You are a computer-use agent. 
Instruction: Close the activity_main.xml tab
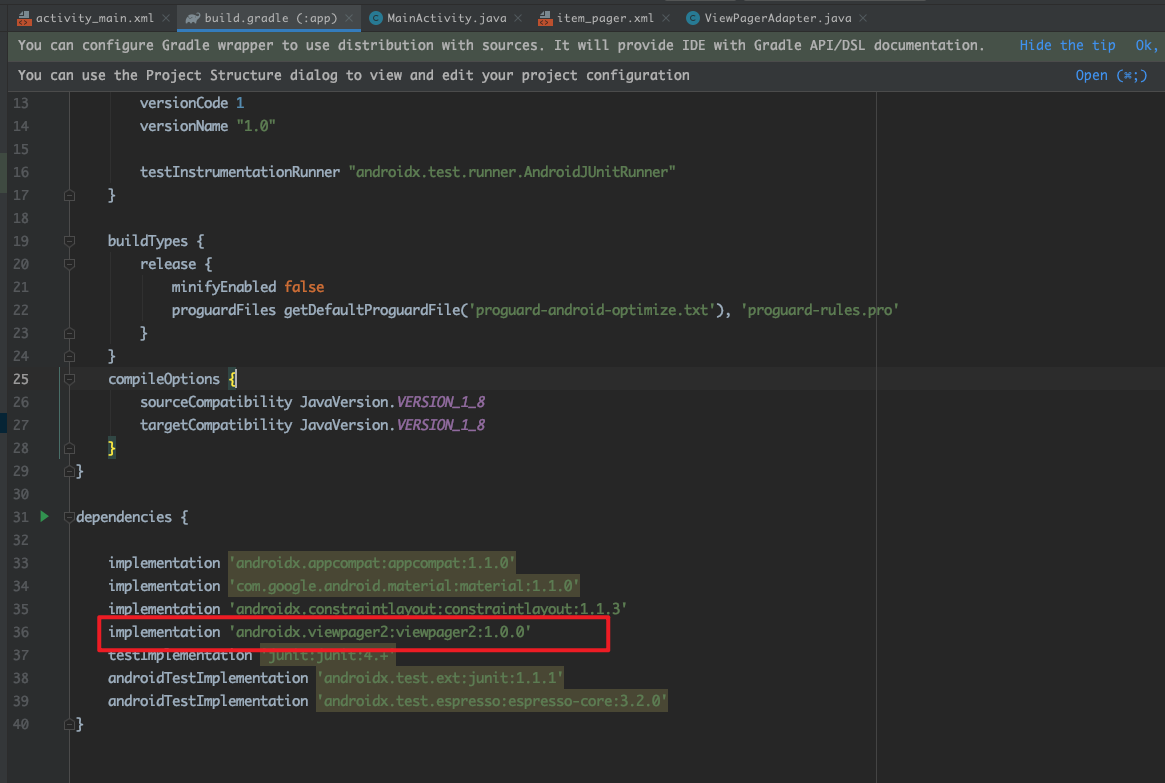point(166,18)
